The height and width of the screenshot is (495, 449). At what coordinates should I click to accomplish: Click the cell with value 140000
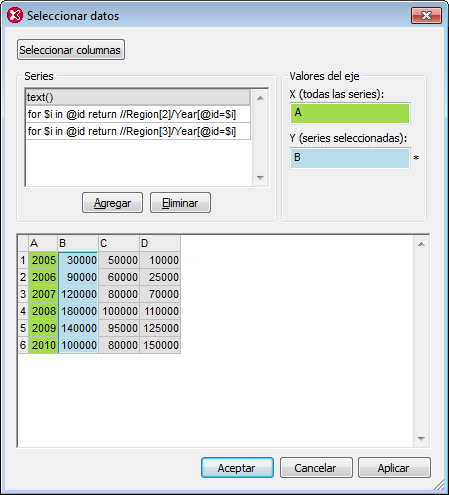(x=78, y=328)
